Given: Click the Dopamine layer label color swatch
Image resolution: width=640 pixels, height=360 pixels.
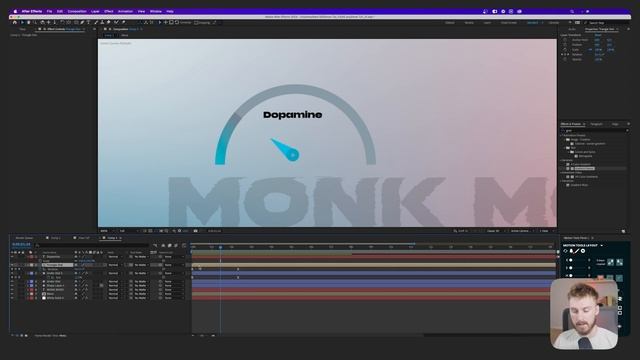Looking at the screenshot, I should click(31, 257).
